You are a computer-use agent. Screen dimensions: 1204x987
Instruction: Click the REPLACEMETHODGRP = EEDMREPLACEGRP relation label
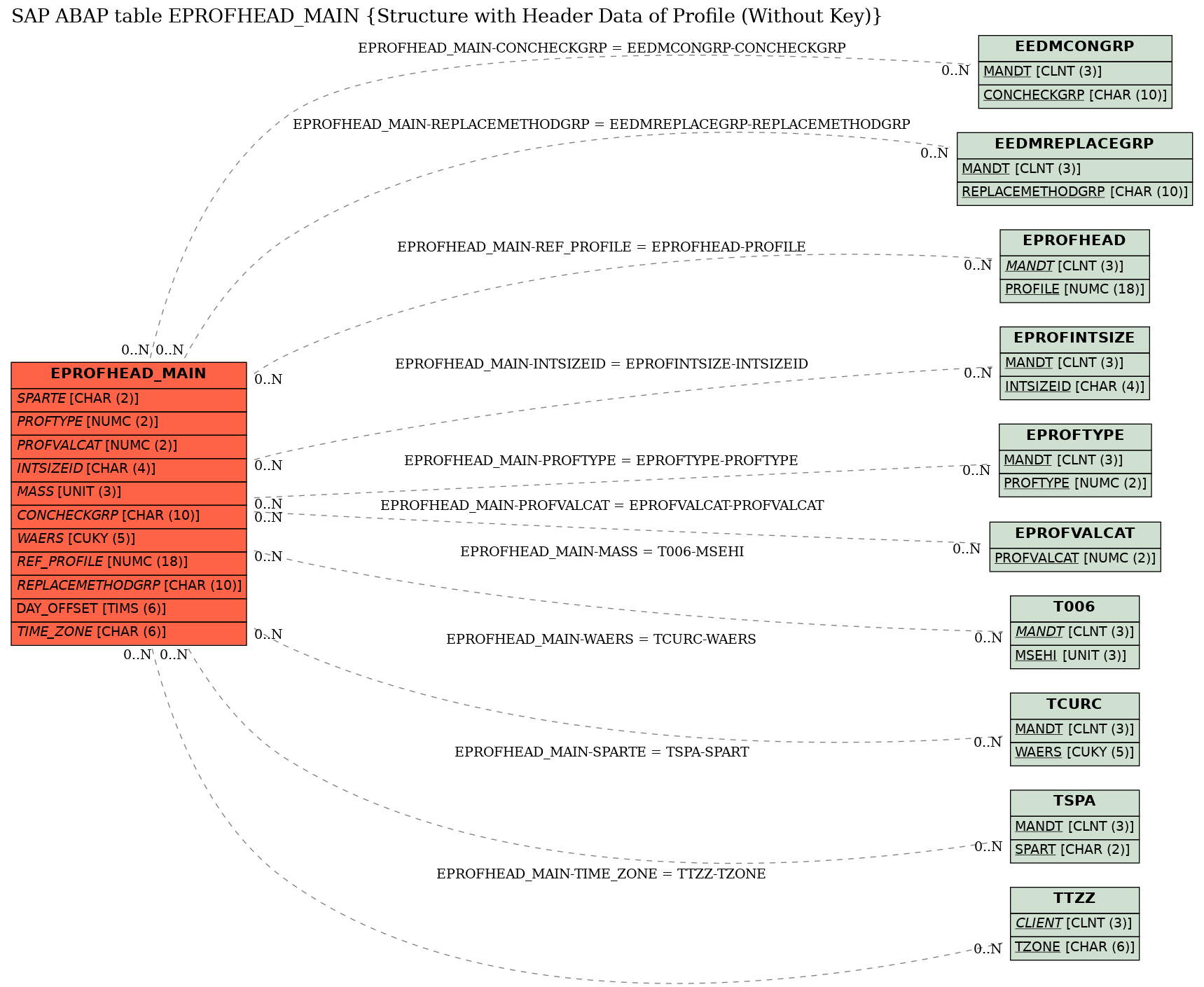[602, 124]
